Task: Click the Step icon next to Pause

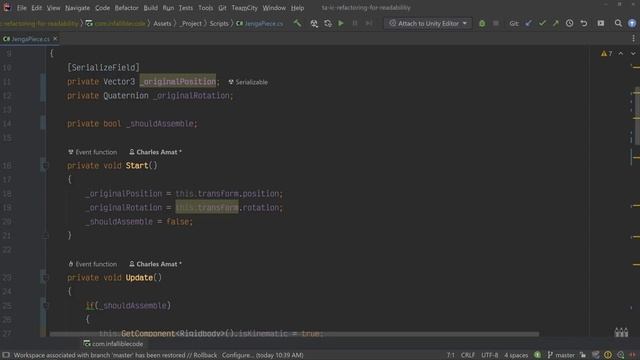Action: 369,23
